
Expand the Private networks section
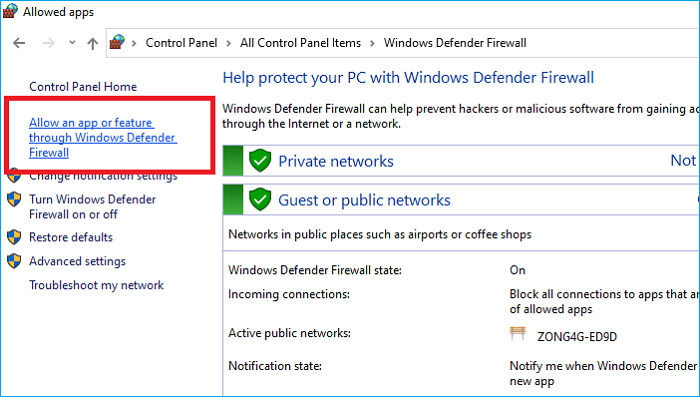point(461,161)
